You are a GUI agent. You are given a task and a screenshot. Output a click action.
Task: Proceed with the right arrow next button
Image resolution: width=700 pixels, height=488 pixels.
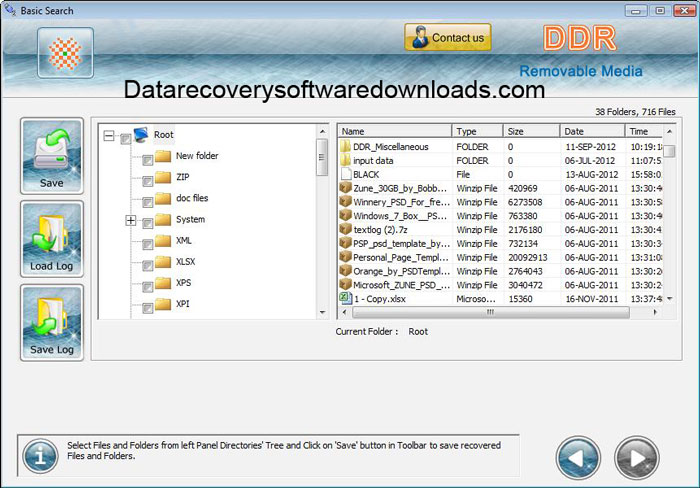pos(637,457)
